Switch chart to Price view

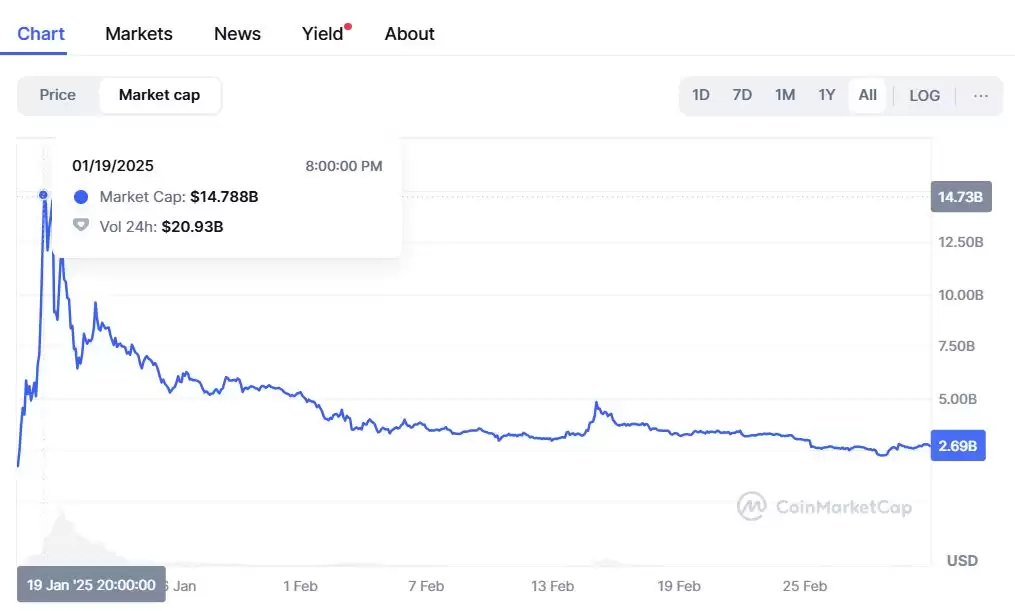point(58,95)
